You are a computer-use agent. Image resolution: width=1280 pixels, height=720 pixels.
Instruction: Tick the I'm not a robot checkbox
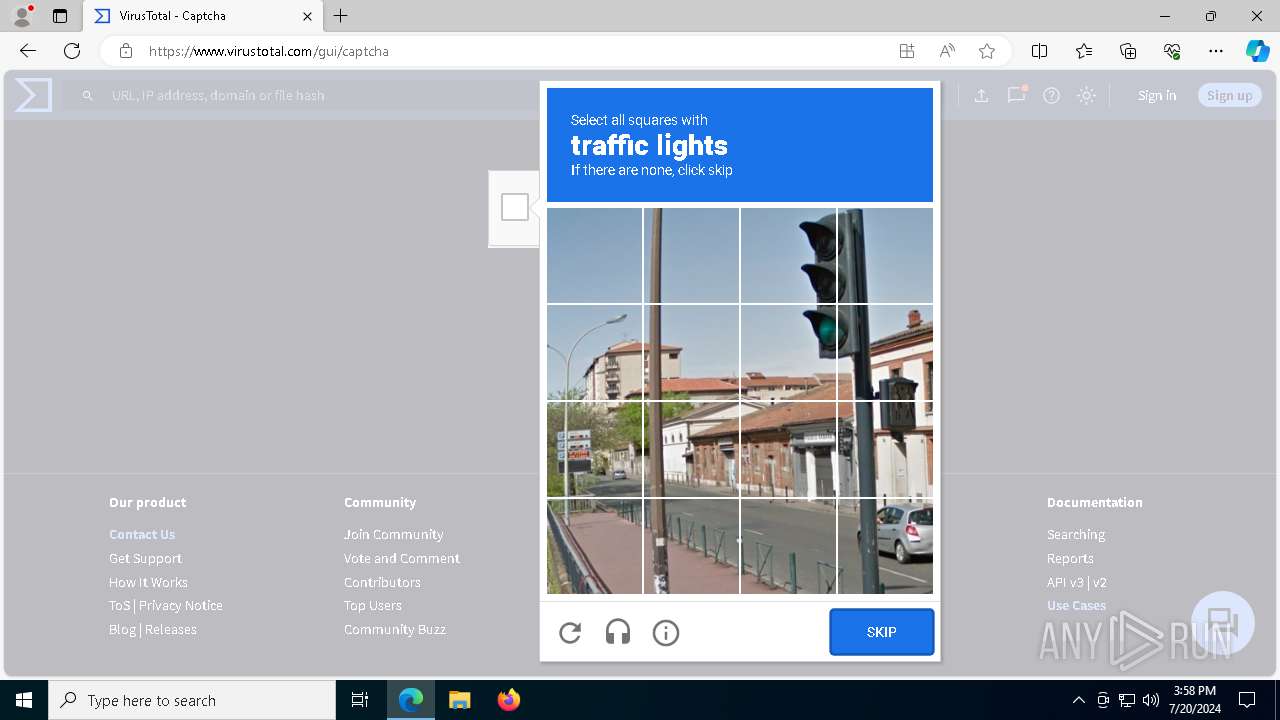click(515, 207)
